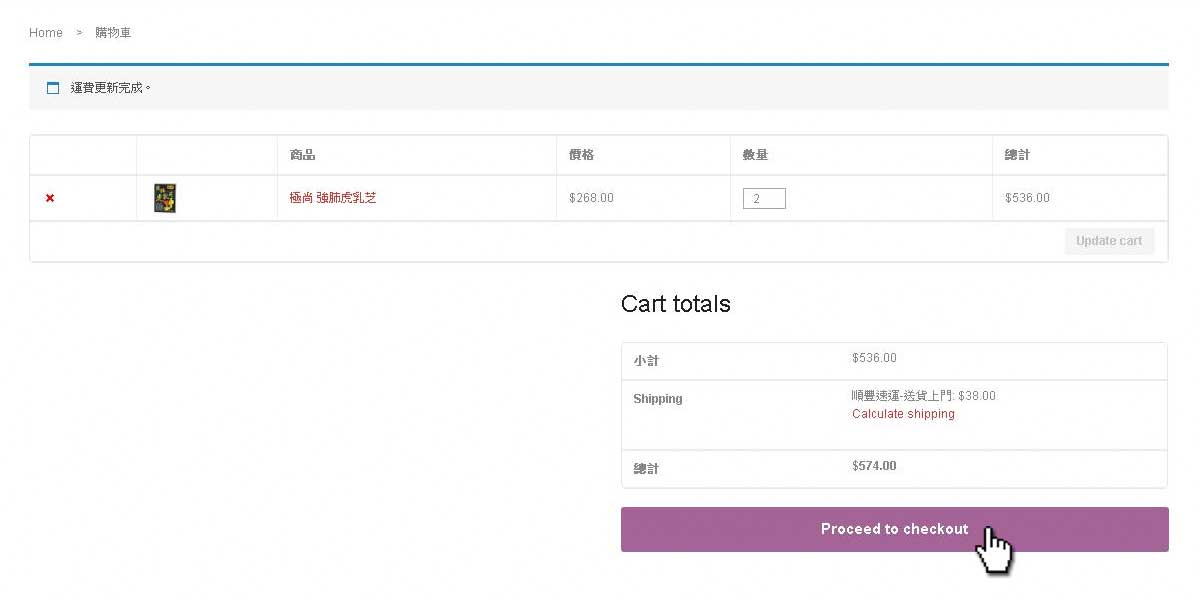The image size is (1200, 600).
Task: Click the $574.00 order total
Action: click(x=874, y=466)
